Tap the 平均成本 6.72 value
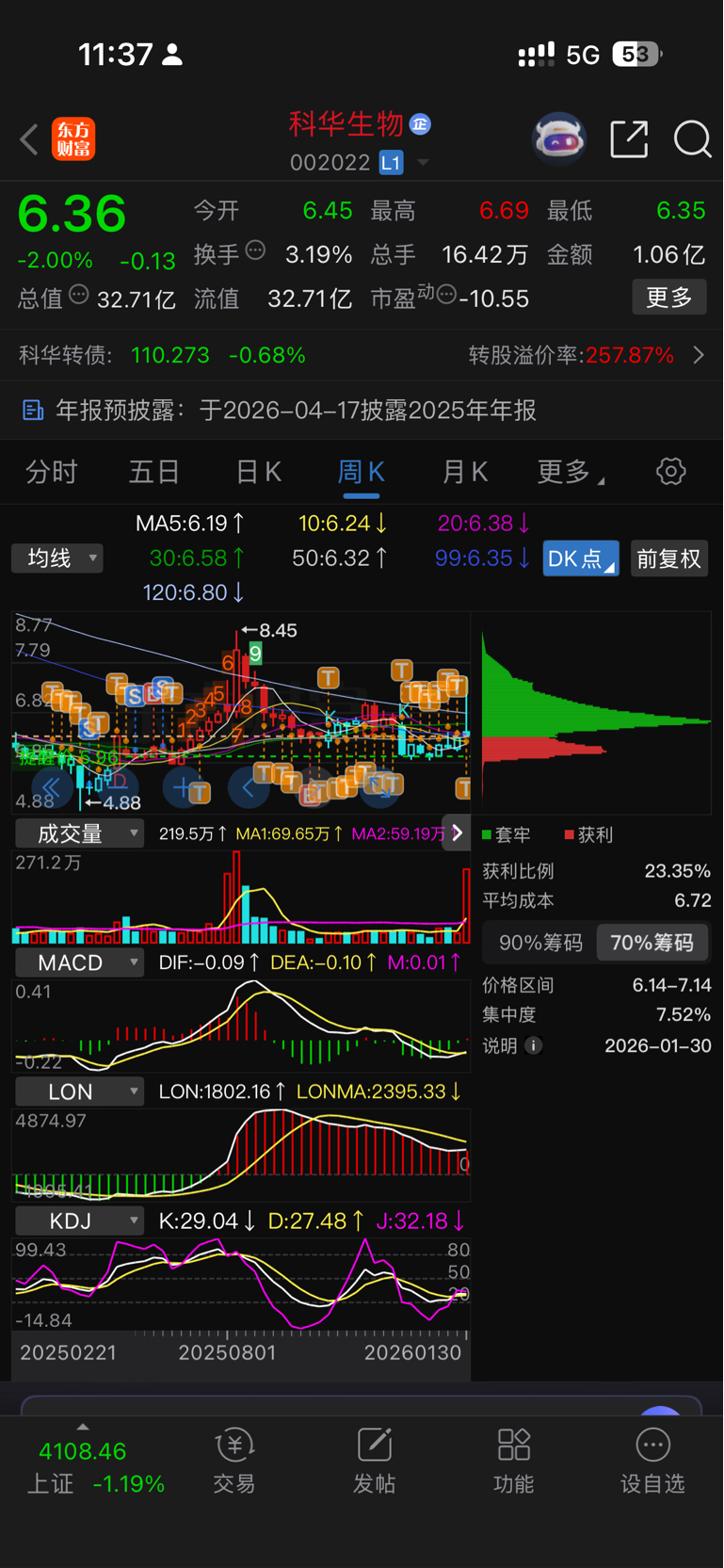 693,900
